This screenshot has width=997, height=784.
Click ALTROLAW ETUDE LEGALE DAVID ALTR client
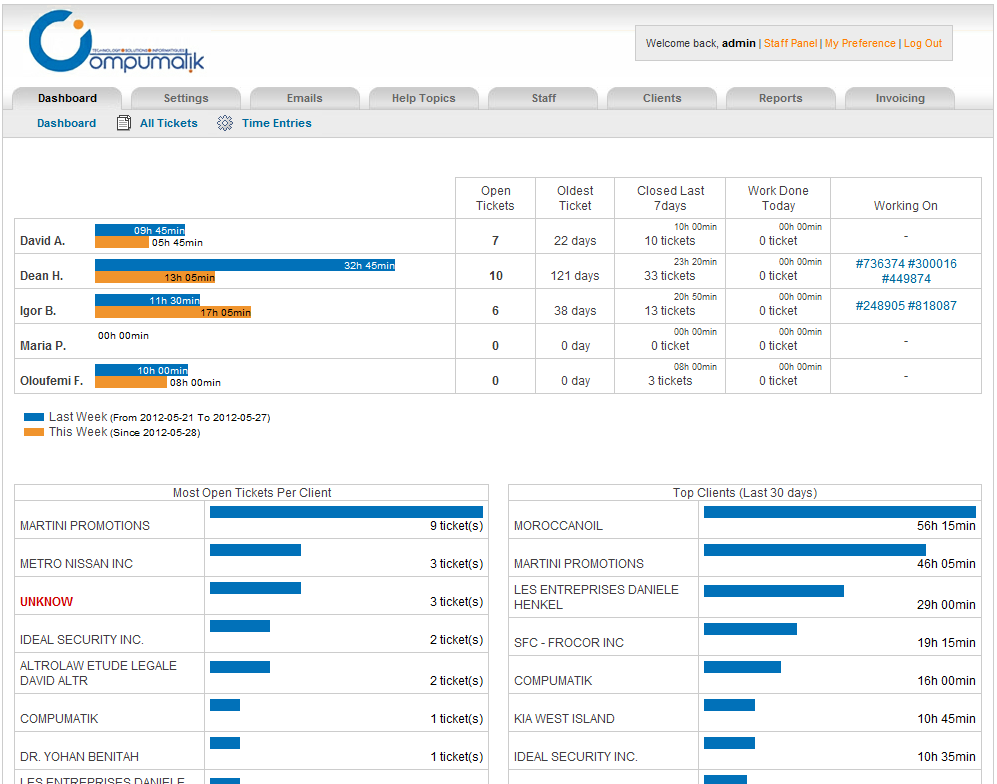(98, 673)
